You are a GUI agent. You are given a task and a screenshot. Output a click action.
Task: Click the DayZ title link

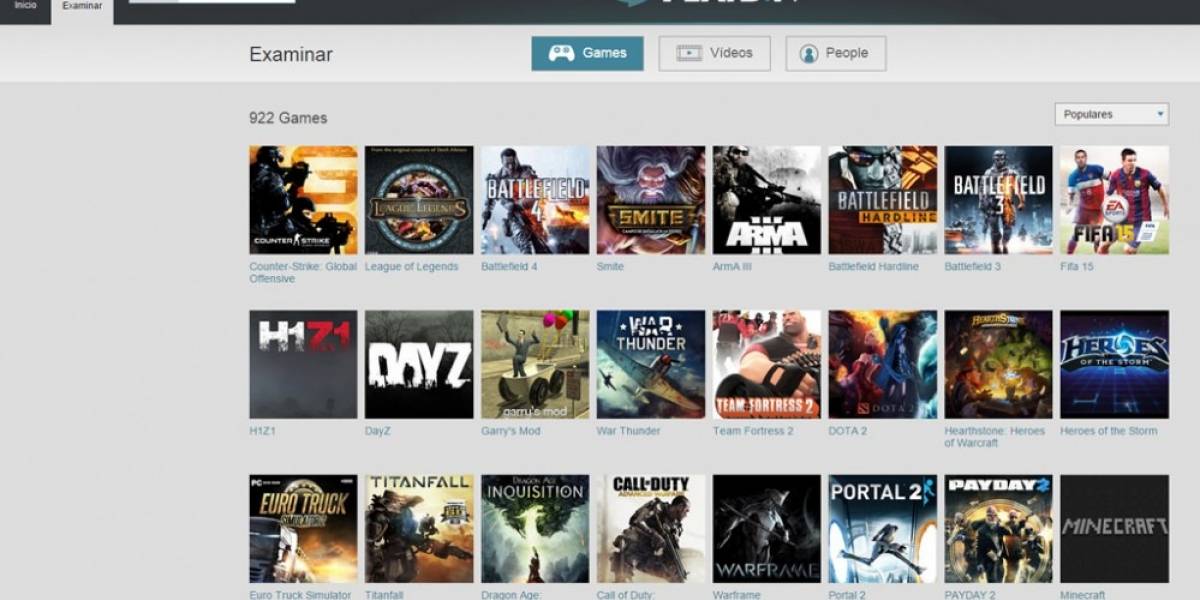(378, 431)
